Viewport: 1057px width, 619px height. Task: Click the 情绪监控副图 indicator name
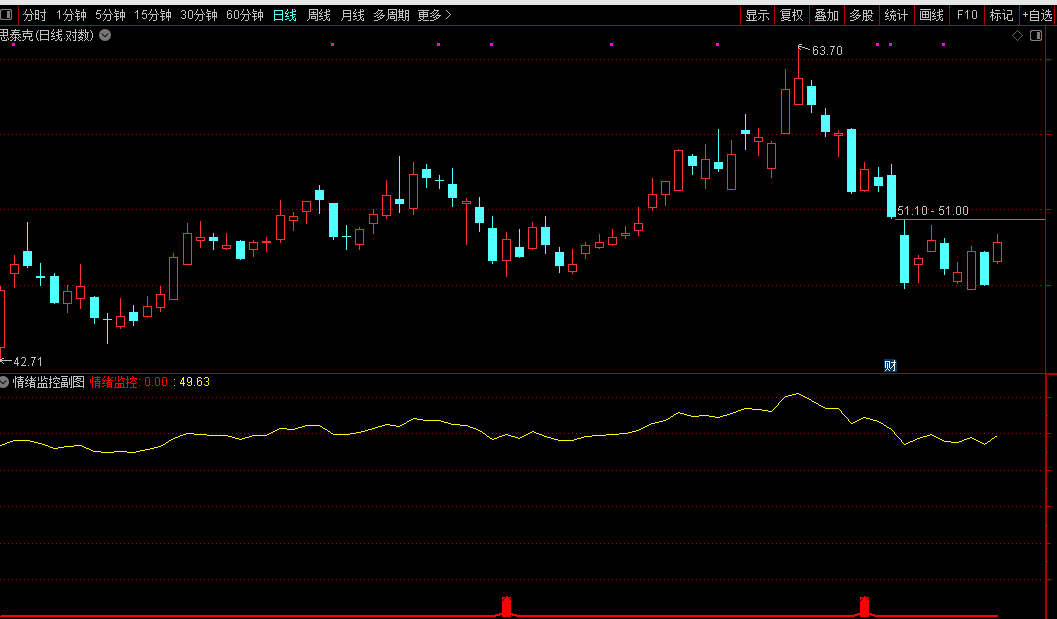pos(49,382)
